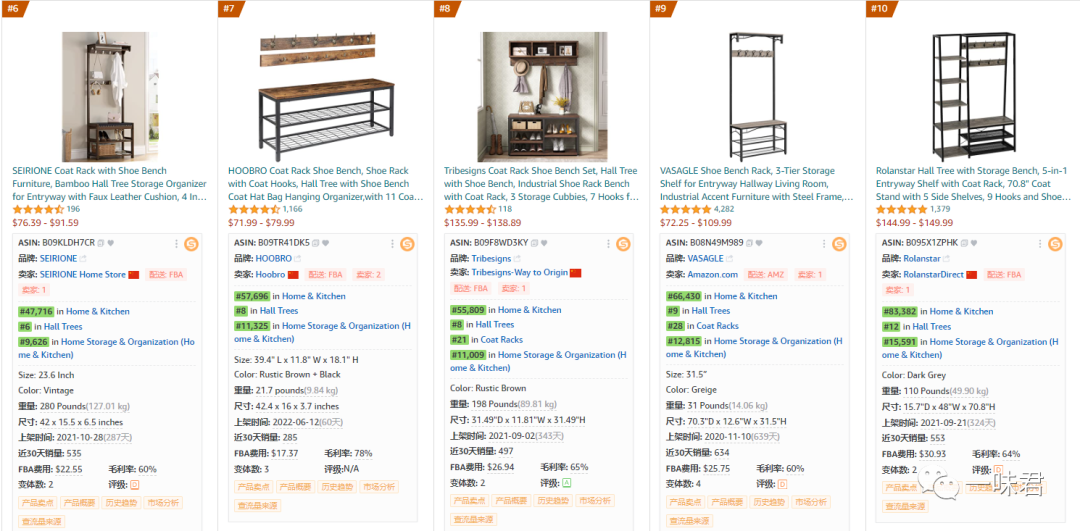Screen dimensions: 1080x531
Task: Click 查流量来源 button on VASAGLE card
Action: 689,521
